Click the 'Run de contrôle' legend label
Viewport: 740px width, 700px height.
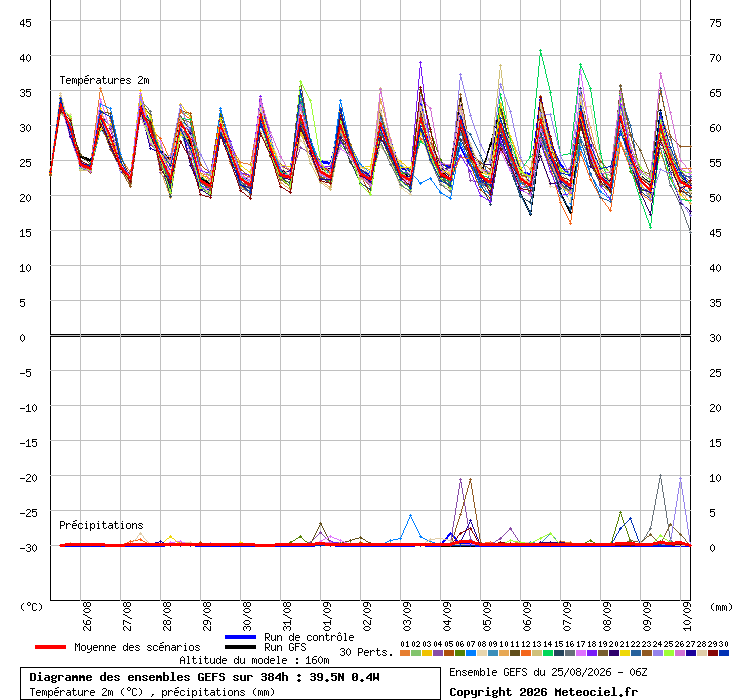tap(309, 637)
